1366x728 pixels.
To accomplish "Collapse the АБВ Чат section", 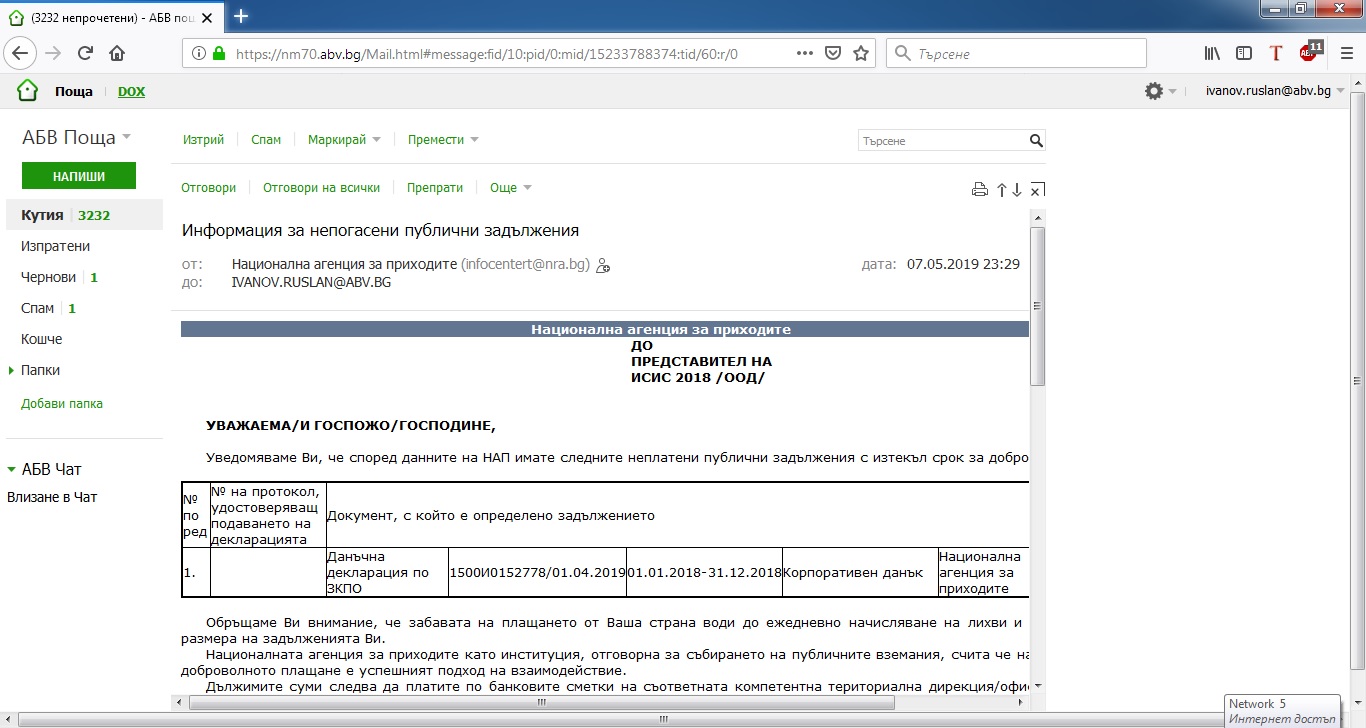I will (12, 469).
